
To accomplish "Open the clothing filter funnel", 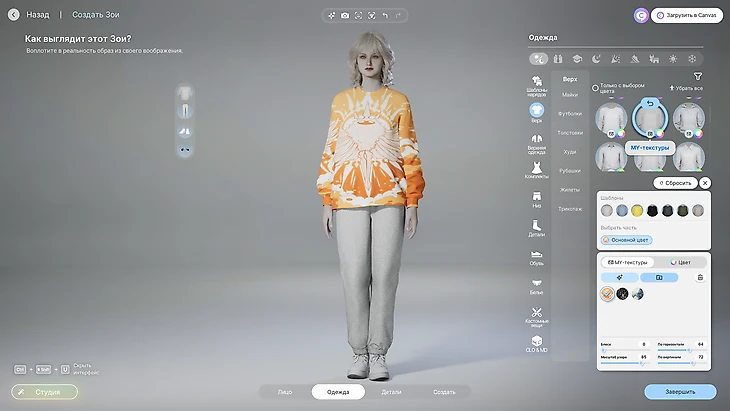I will [x=697, y=76].
